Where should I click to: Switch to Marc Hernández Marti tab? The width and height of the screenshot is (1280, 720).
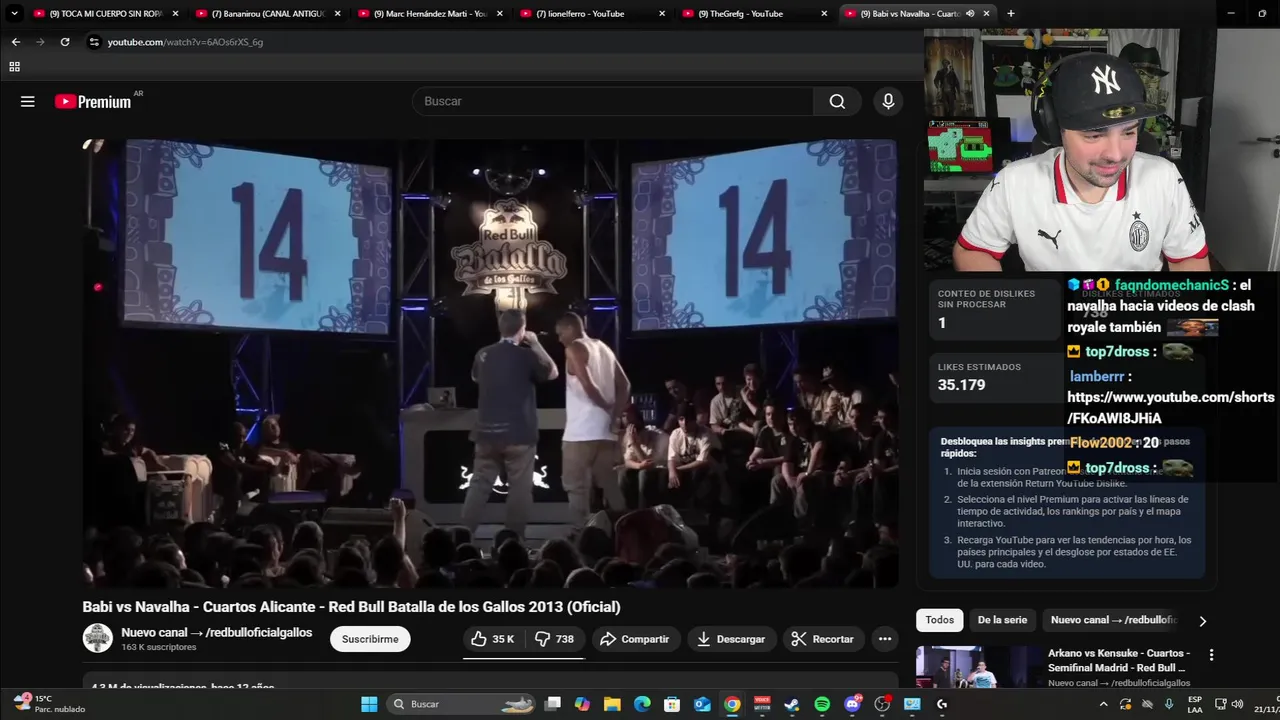[429, 14]
